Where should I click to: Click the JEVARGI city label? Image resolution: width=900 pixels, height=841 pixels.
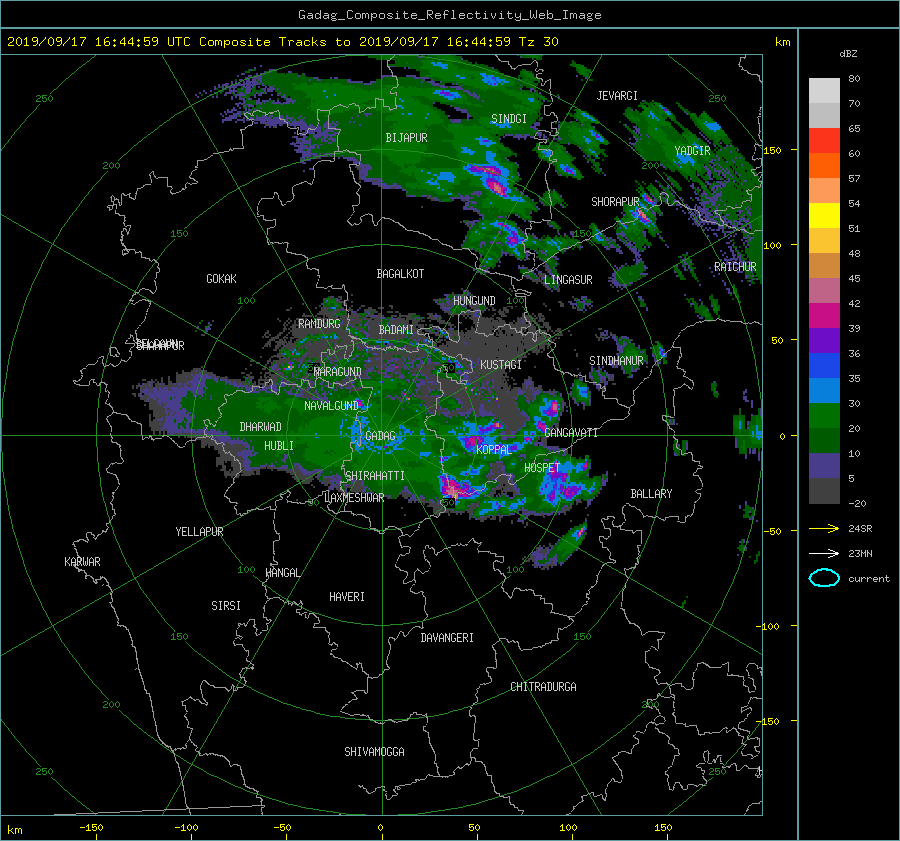coord(617,96)
